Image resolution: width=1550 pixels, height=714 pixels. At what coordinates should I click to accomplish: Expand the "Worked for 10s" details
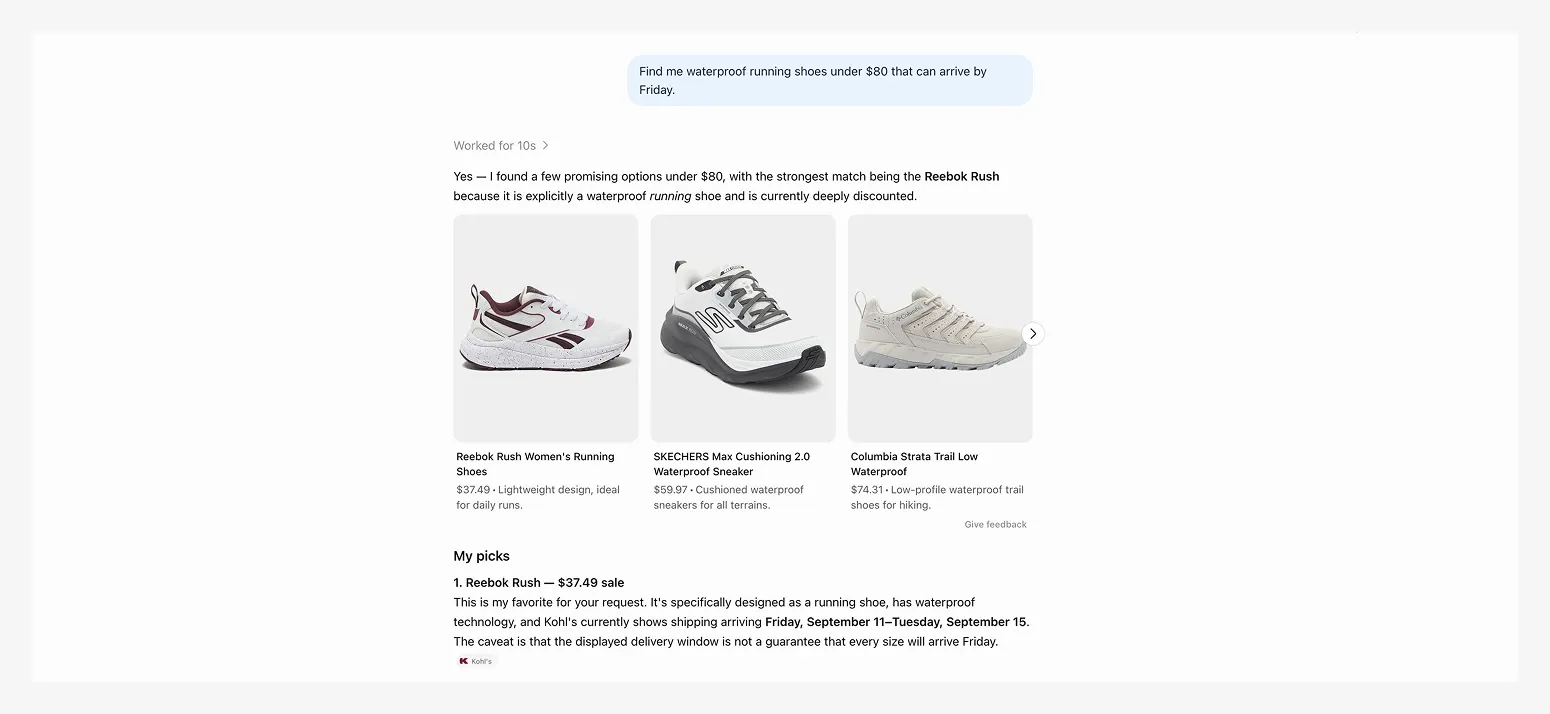(x=501, y=146)
